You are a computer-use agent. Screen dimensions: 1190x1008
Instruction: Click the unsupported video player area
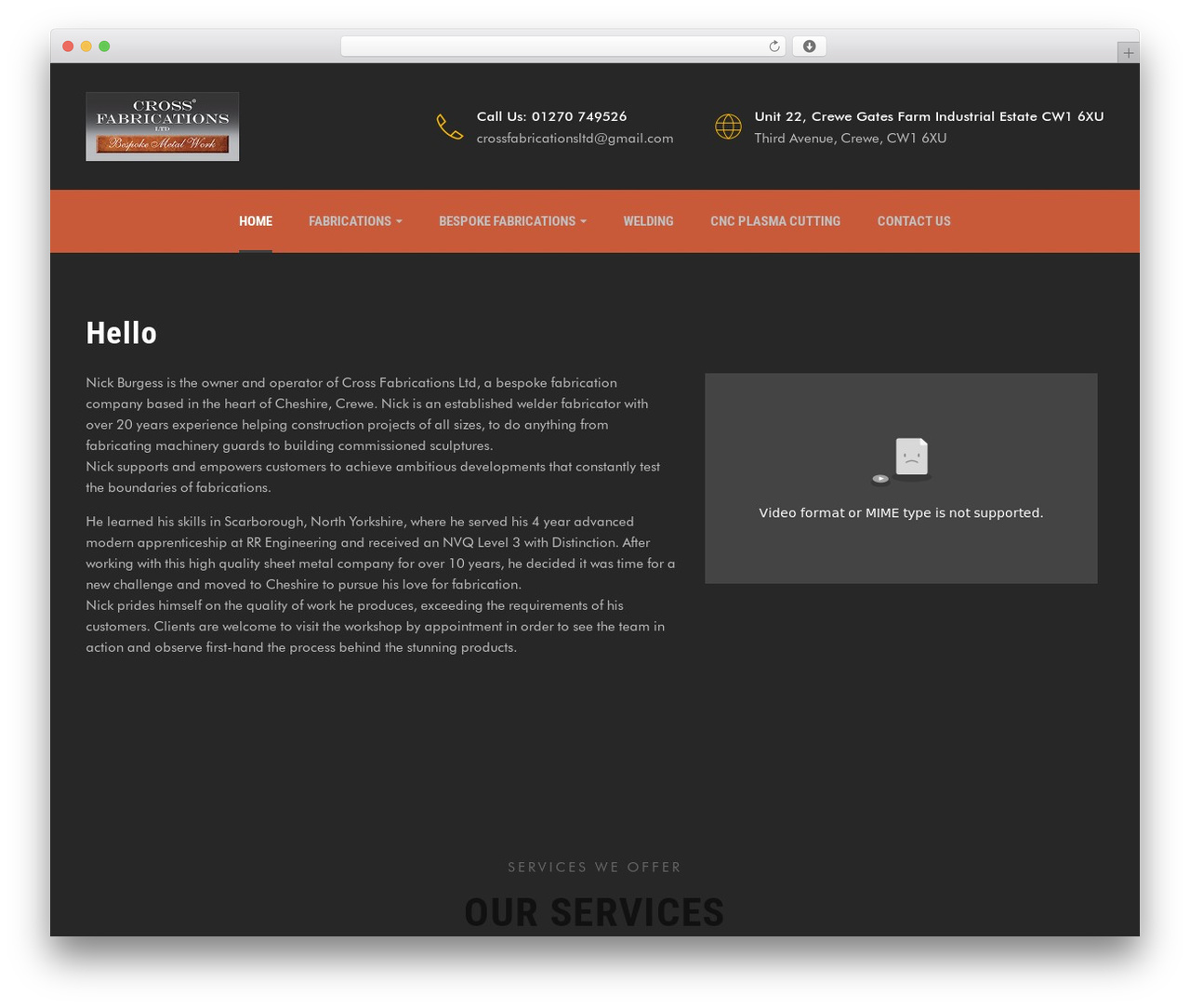(901, 479)
